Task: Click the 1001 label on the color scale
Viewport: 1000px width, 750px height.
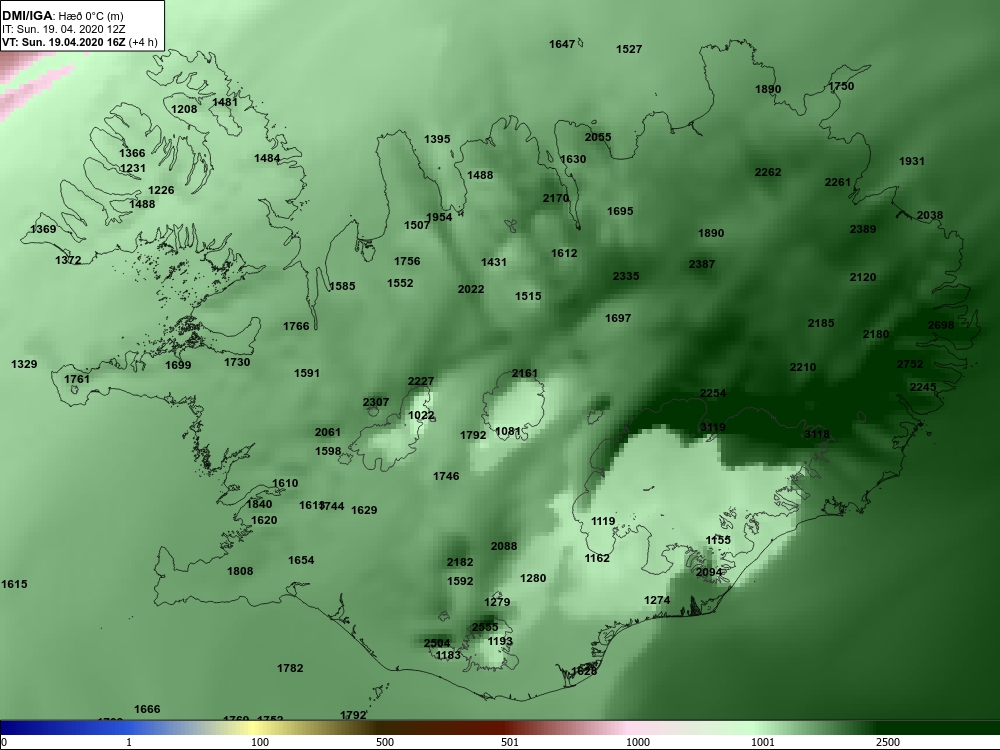Action: coord(763,742)
